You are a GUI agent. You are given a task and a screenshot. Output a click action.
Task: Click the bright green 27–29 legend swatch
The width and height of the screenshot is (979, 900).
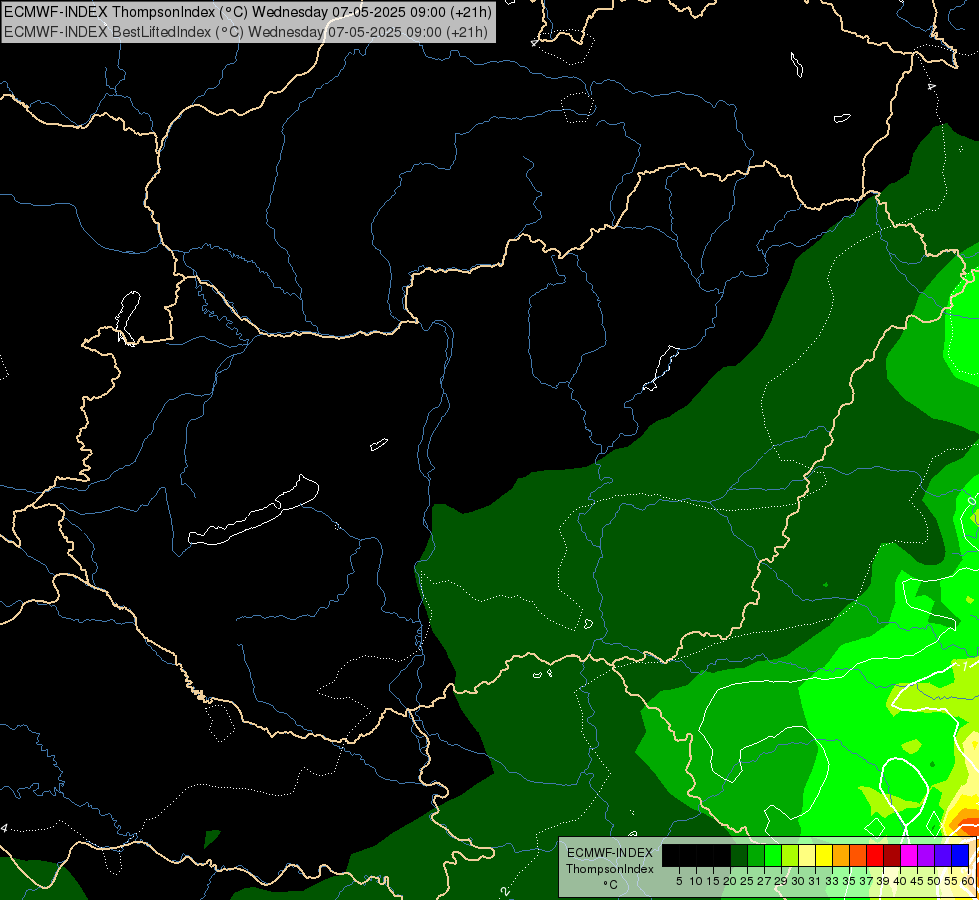[x=773, y=855]
